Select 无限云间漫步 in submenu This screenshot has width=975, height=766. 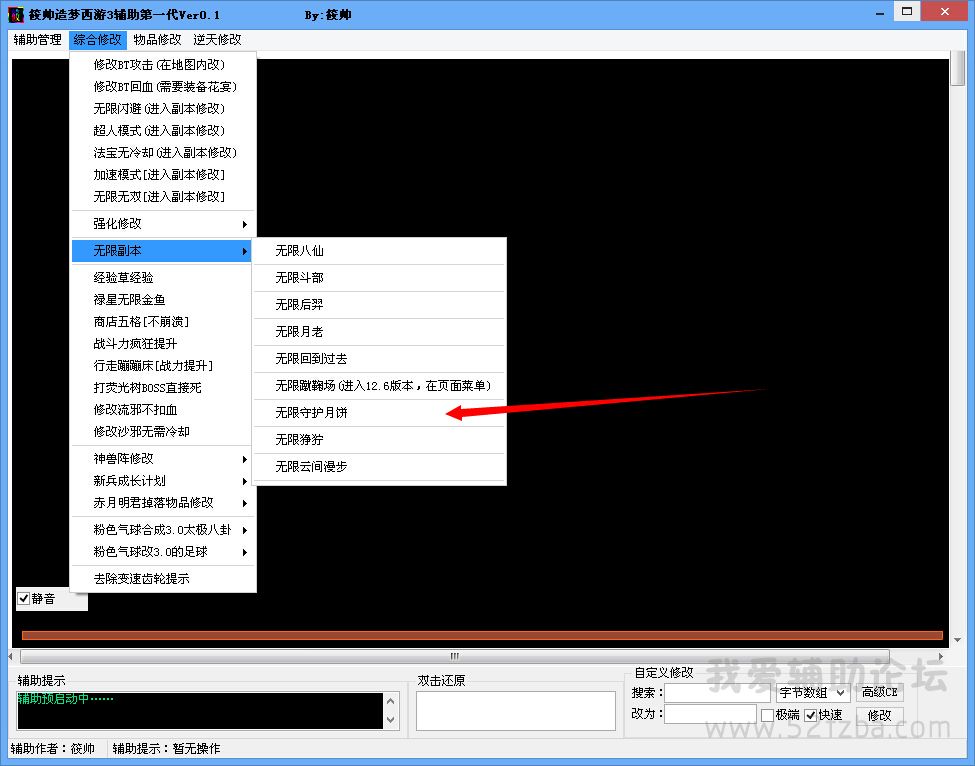pyautogui.click(x=379, y=466)
